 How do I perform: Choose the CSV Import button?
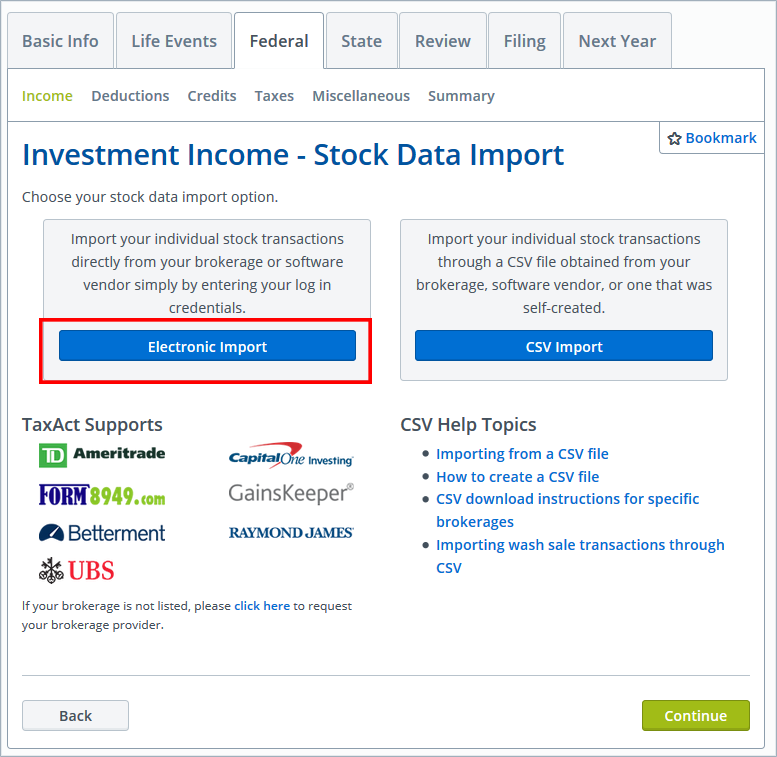(x=564, y=346)
